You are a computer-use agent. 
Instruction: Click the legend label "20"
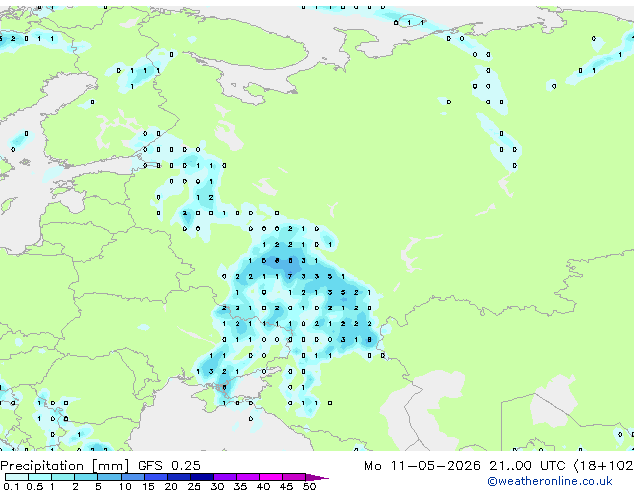tap(171, 486)
